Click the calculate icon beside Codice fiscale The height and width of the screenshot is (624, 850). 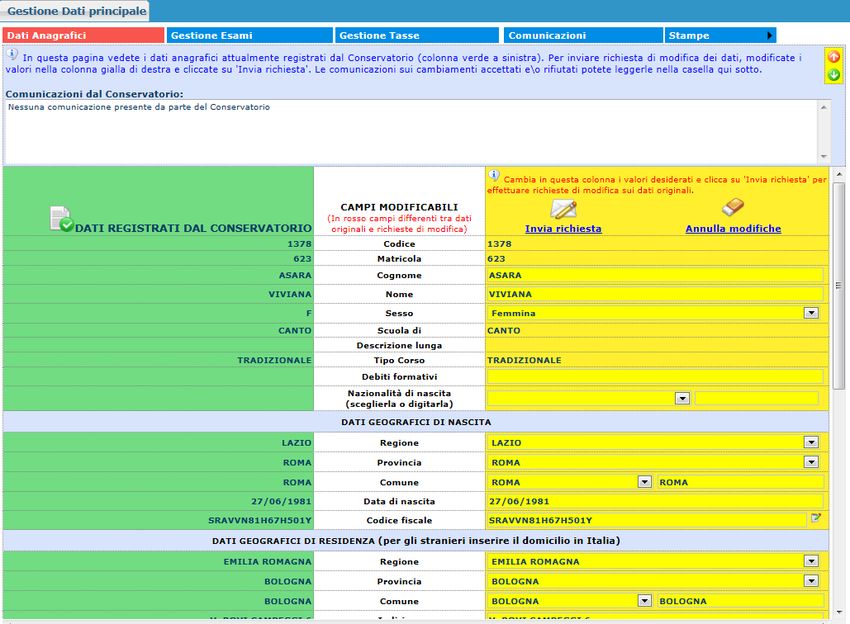(816, 518)
